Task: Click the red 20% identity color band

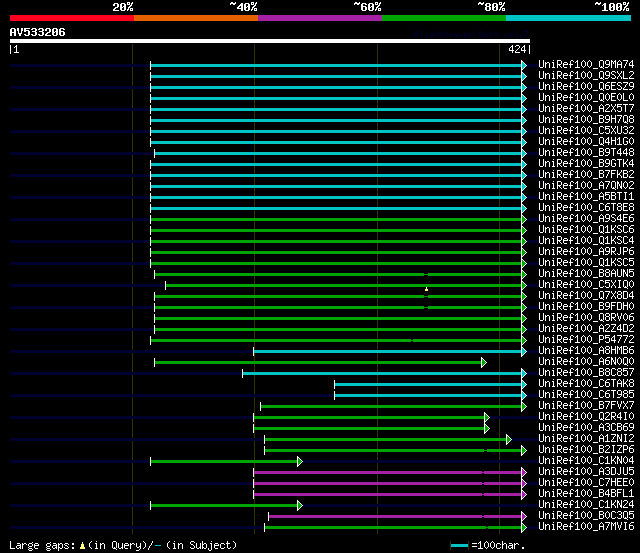Action: (x=72, y=18)
